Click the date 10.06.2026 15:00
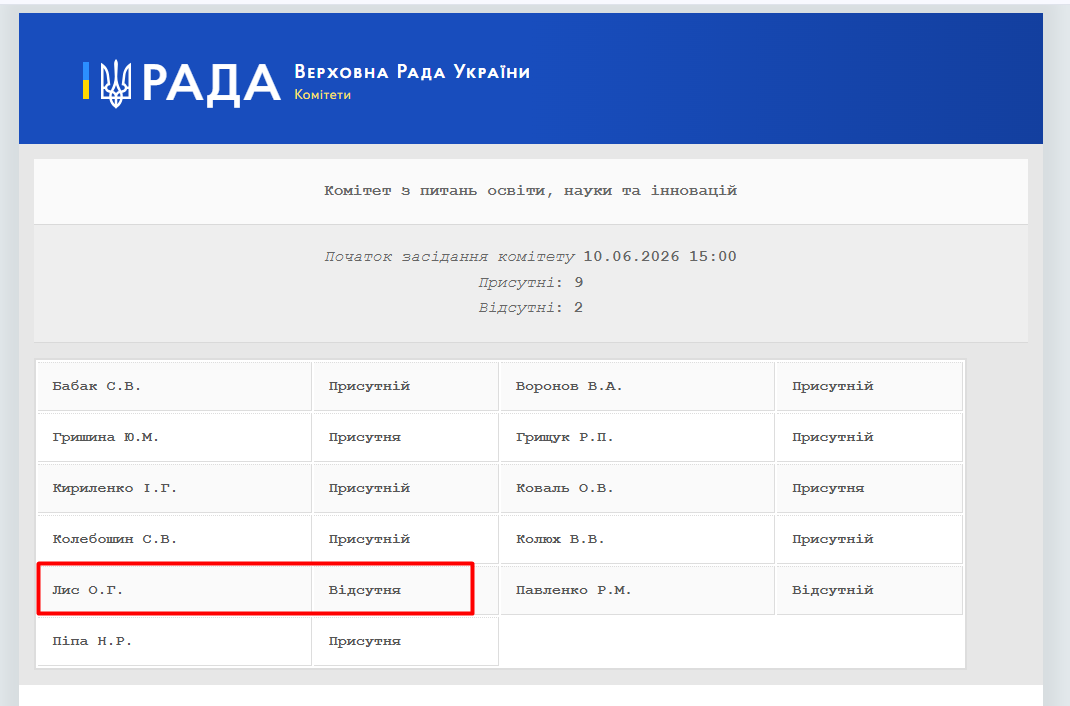The height and width of the screenshot is (706, 1070). coord(660,256)
